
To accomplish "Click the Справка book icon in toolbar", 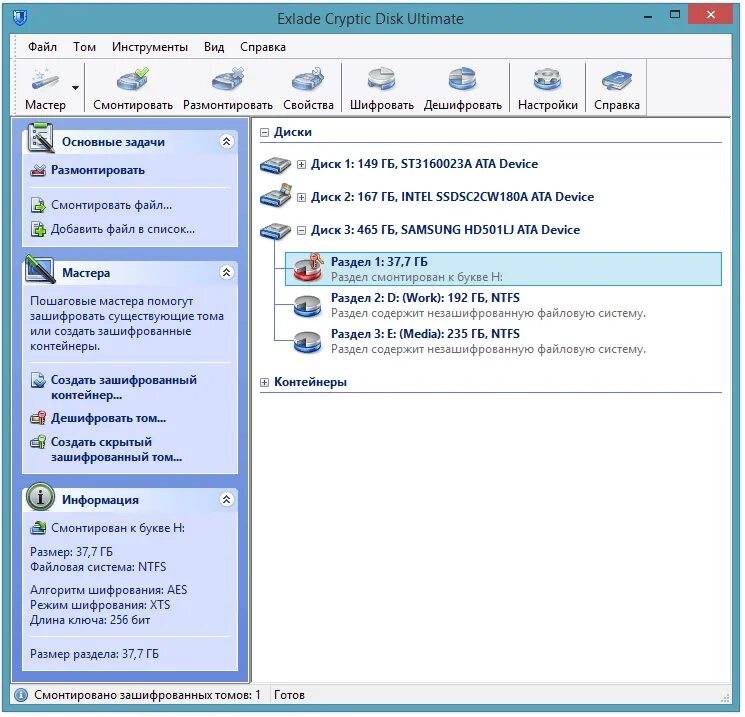I will 616,80.
